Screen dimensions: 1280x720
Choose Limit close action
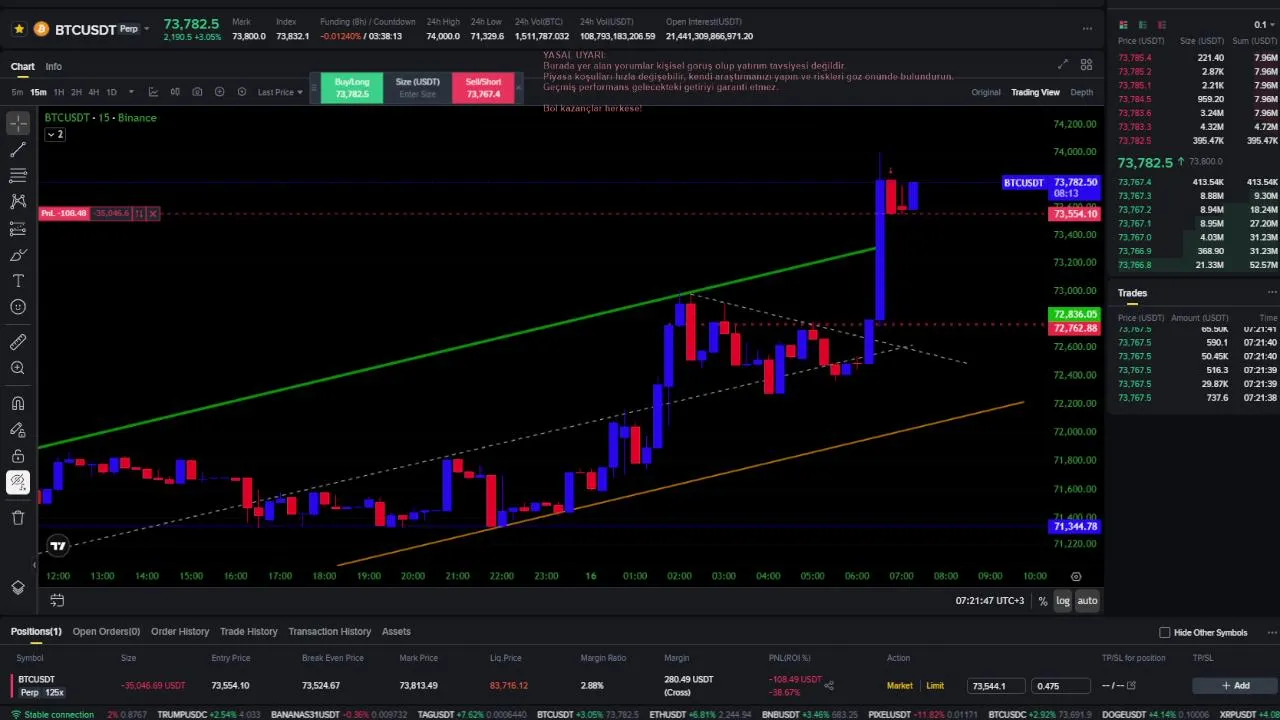(x=935, y=686)
